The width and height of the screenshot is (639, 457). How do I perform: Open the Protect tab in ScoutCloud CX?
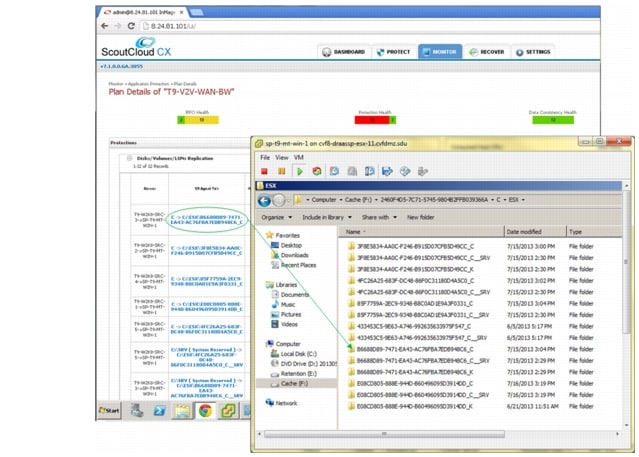tap(394, 52)
